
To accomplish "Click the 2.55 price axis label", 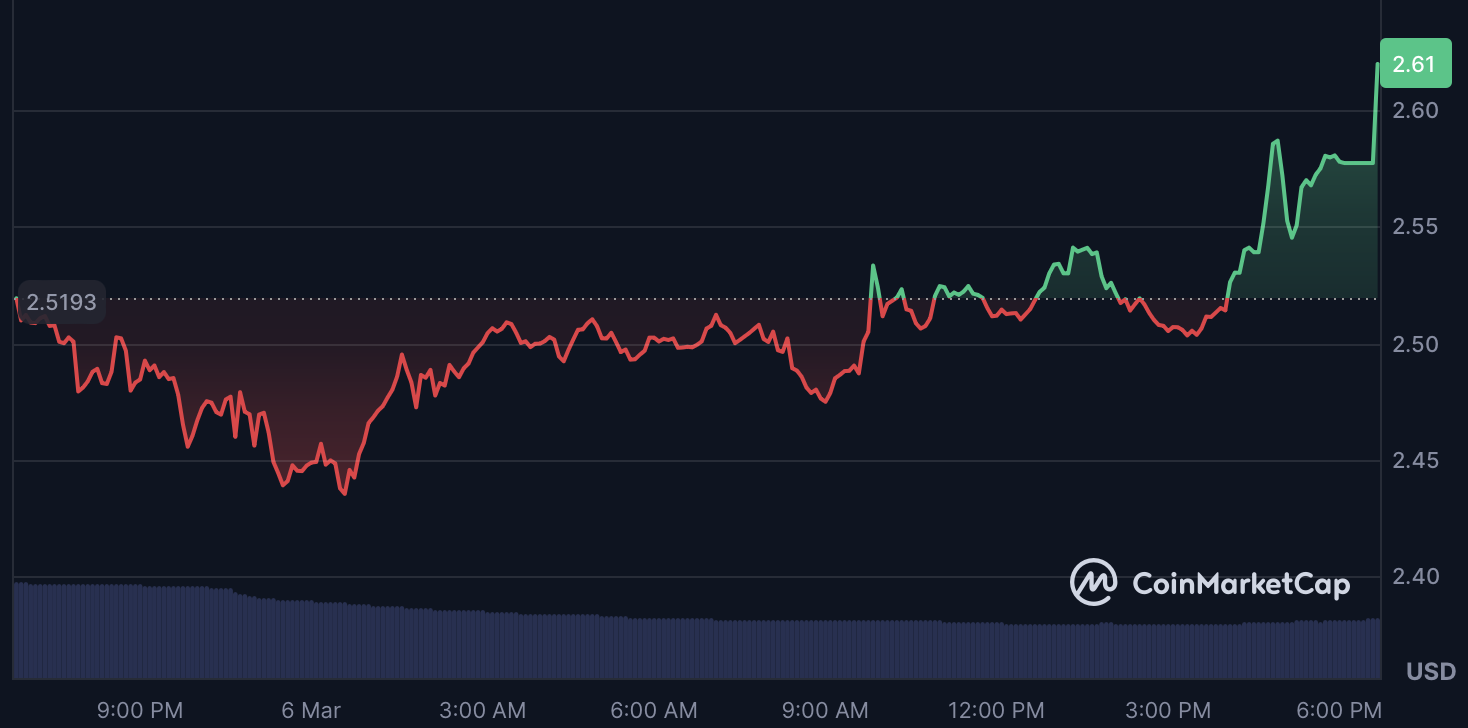I will coord(1415,227).
